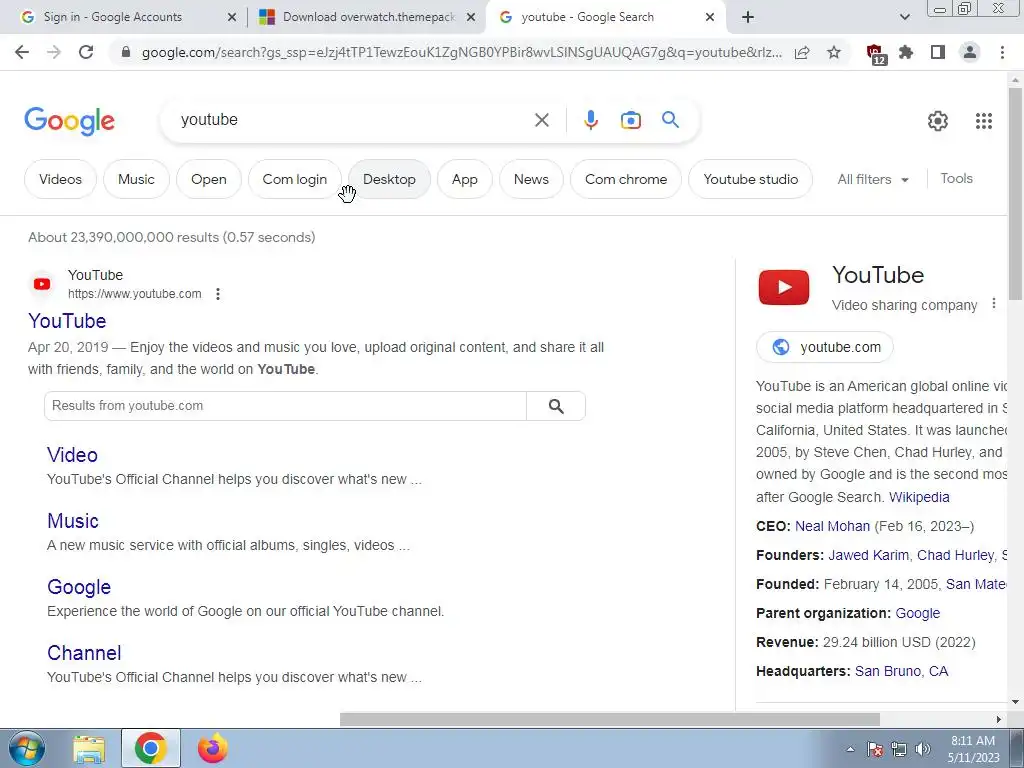Expand the All filters dropdown

tap(872, 179)
